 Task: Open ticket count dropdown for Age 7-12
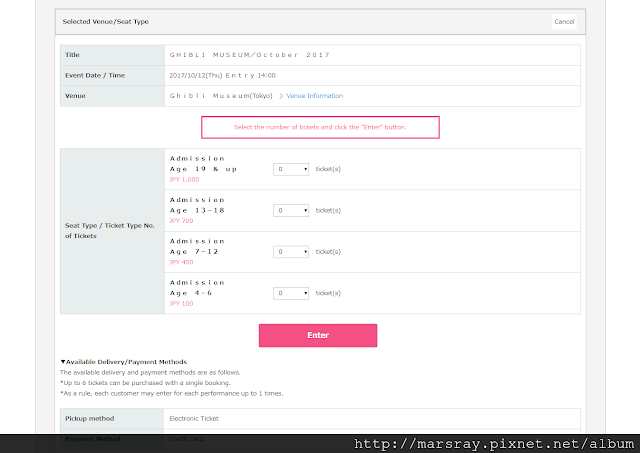click(291, 252)
